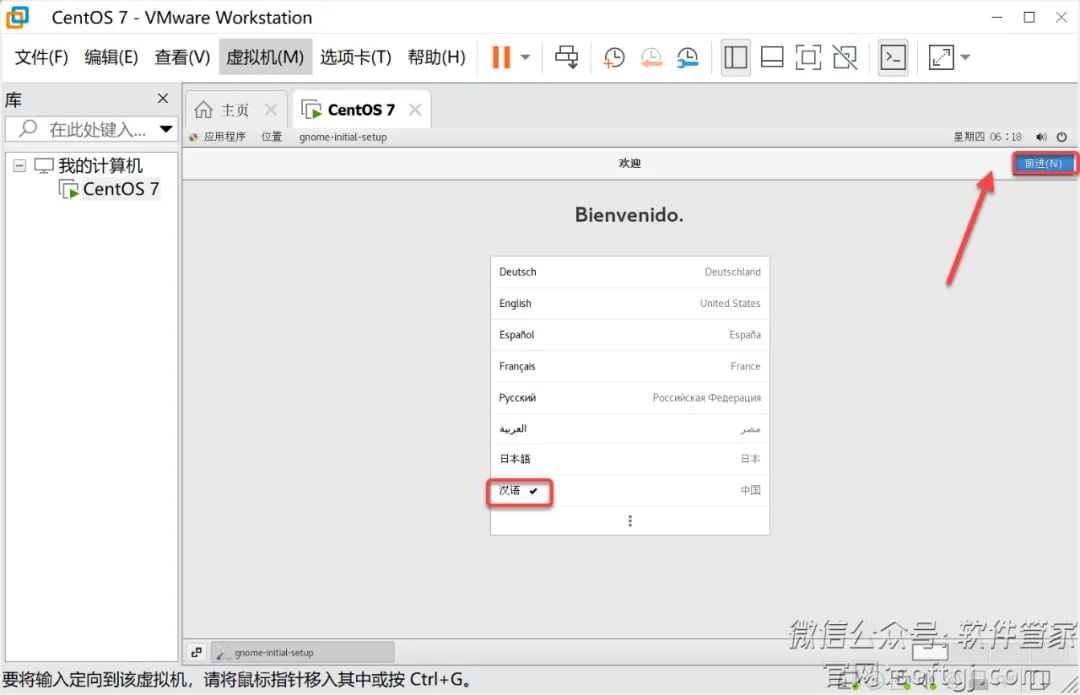Minimize the VMware Workstation window
Screen dimensions: 1080x695
coord(997,17)
